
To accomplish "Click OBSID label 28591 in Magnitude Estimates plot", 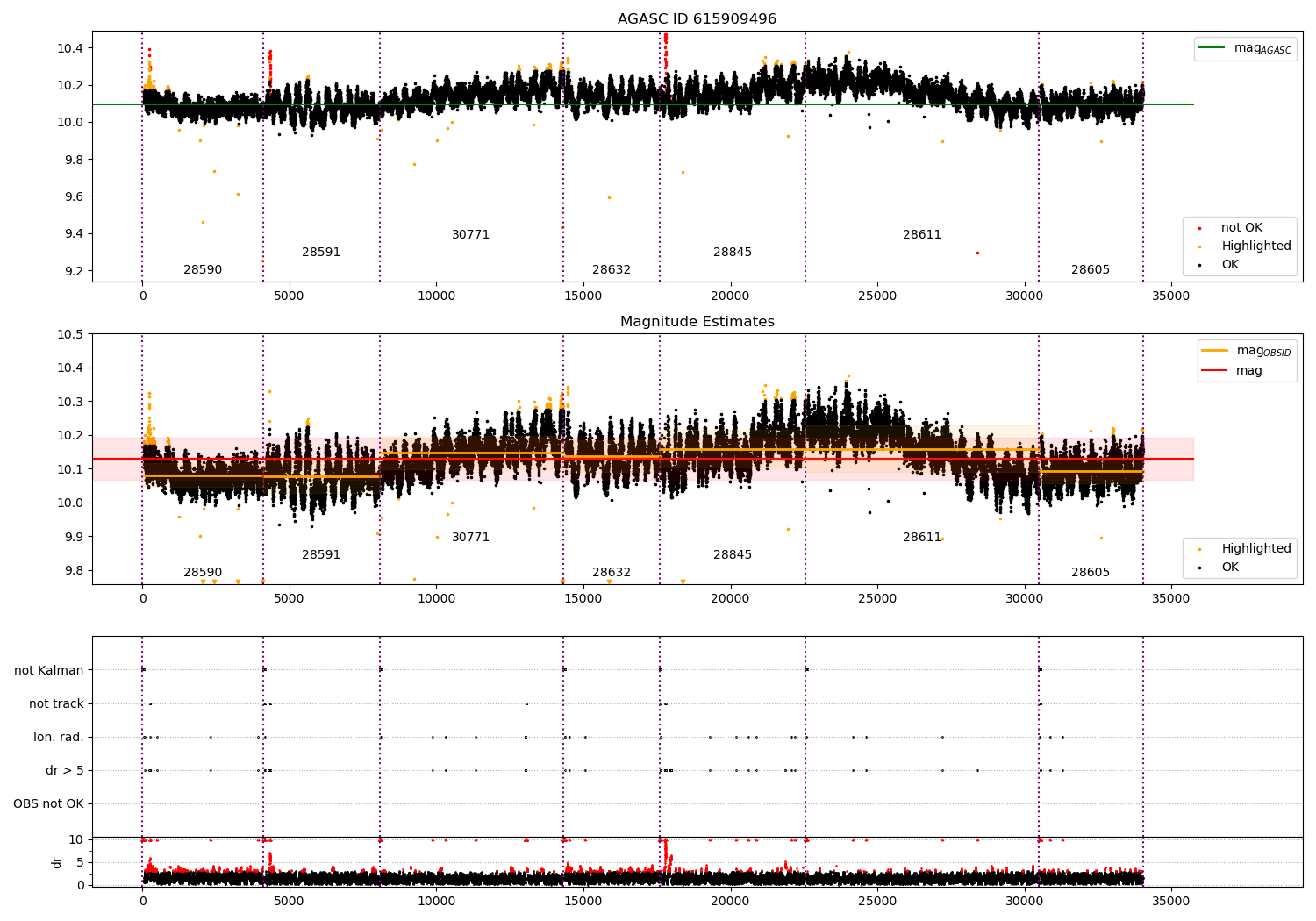I will pyautogui.click(x=321, y=555).
